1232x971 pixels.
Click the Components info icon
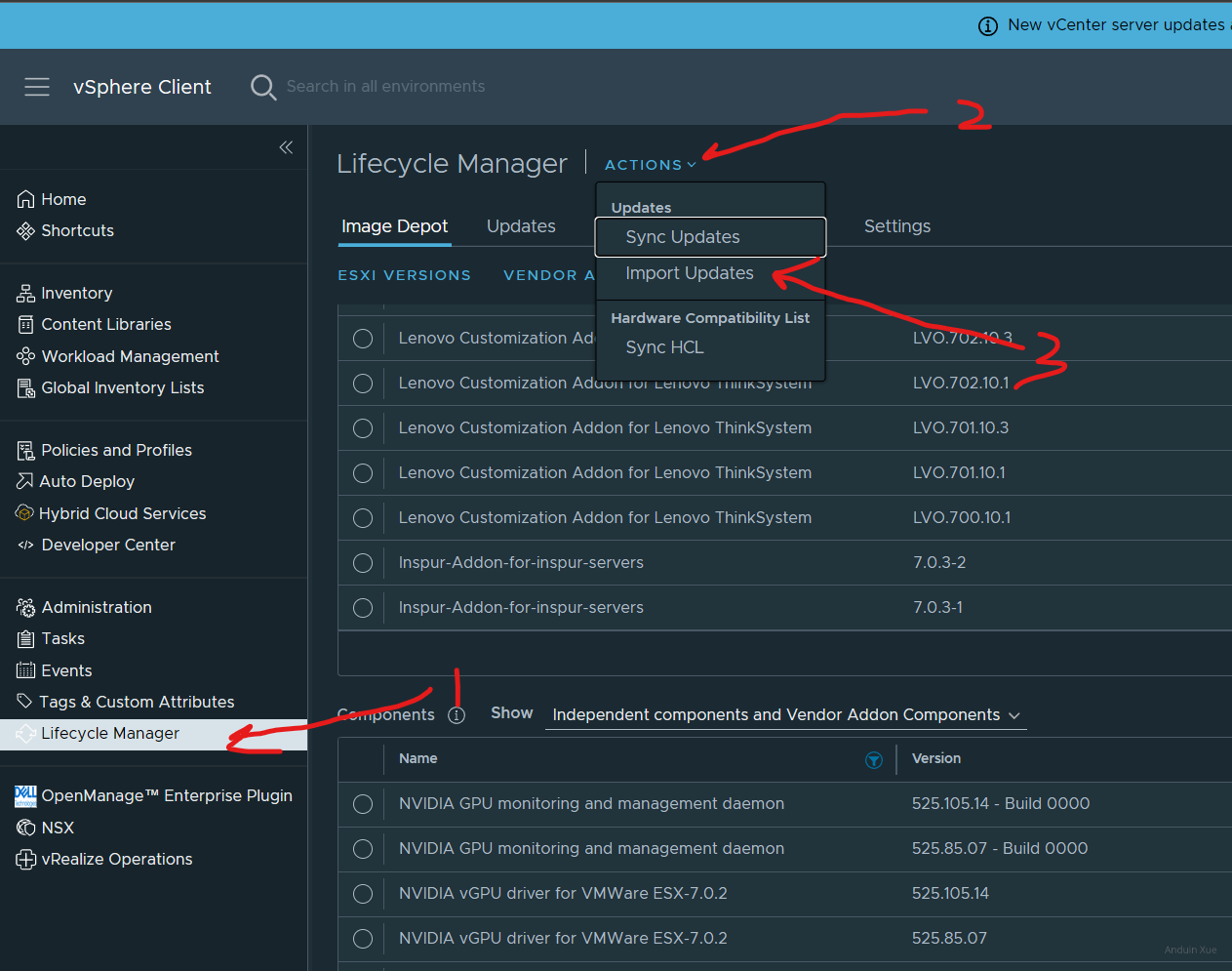(456, 714)
